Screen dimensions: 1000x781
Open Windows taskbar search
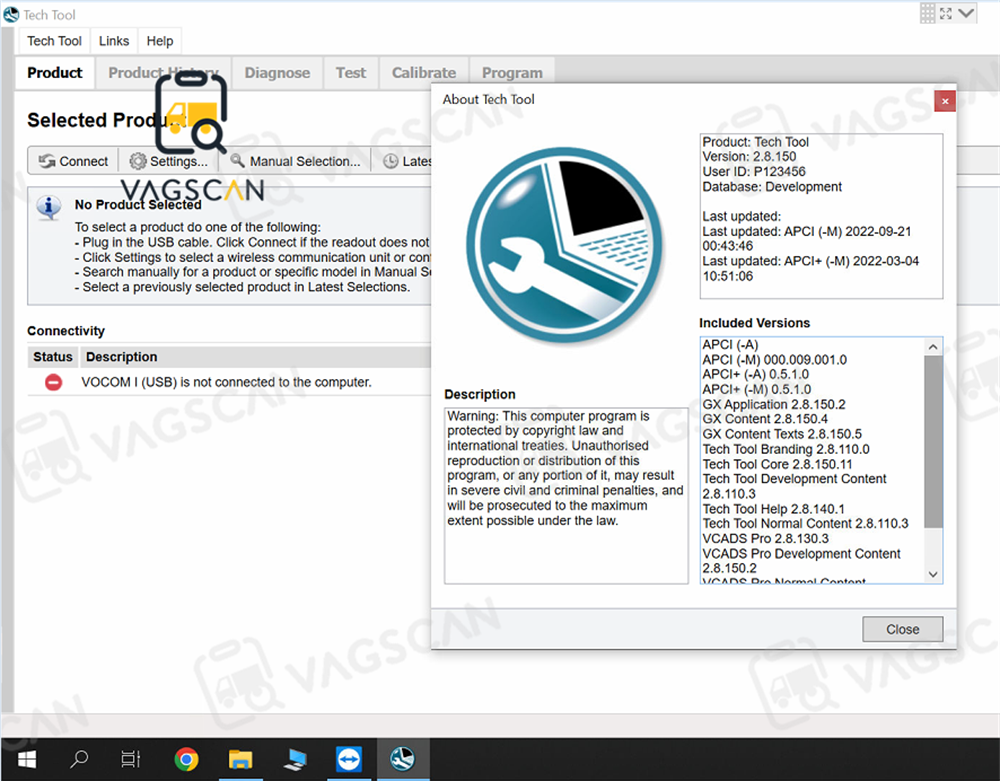[79, 759]
